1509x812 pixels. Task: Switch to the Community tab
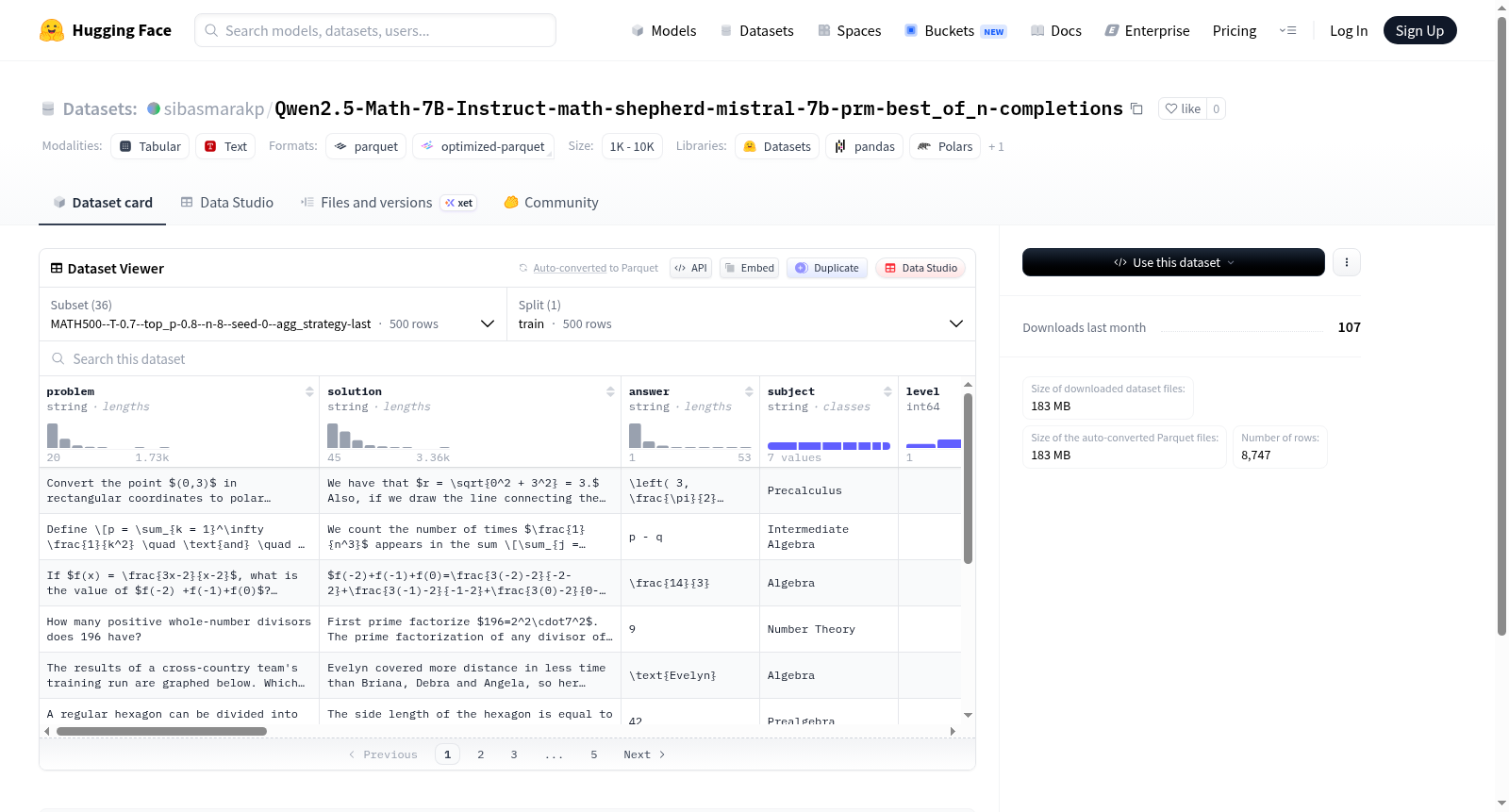pyautogui.click(x=551, y=203)
